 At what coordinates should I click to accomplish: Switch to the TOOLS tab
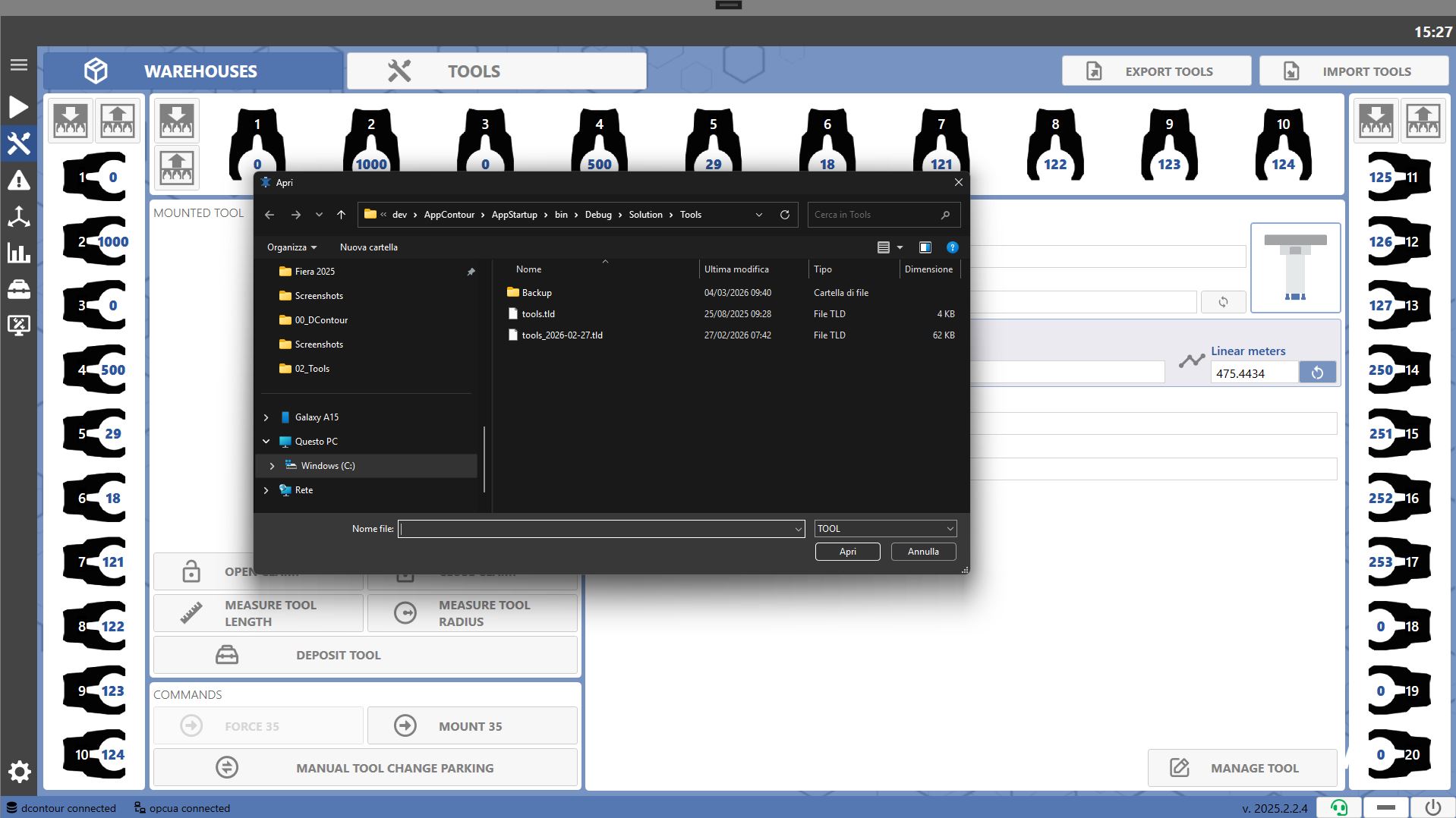(496, 71)
